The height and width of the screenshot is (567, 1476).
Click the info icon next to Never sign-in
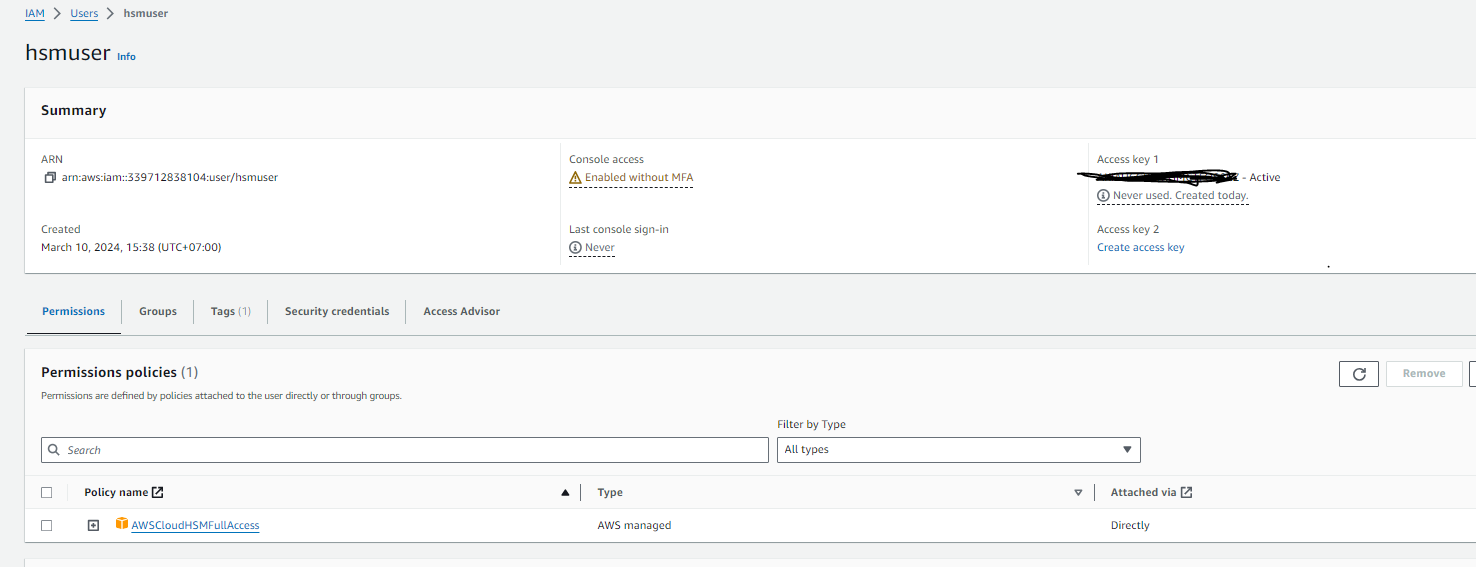575,248
